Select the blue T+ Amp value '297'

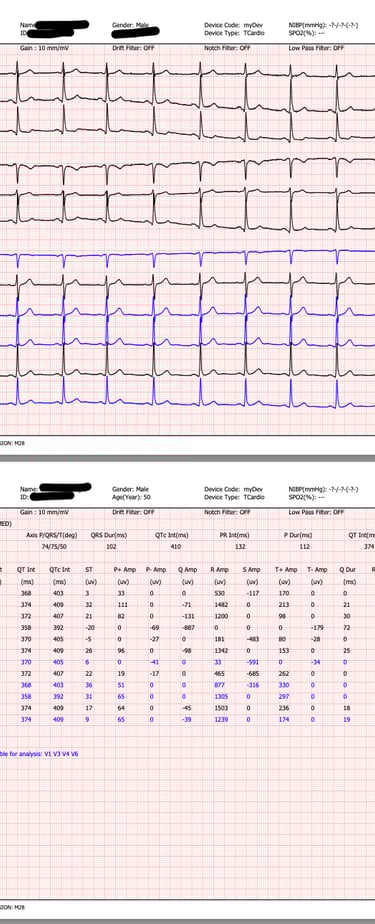point(284,696)
